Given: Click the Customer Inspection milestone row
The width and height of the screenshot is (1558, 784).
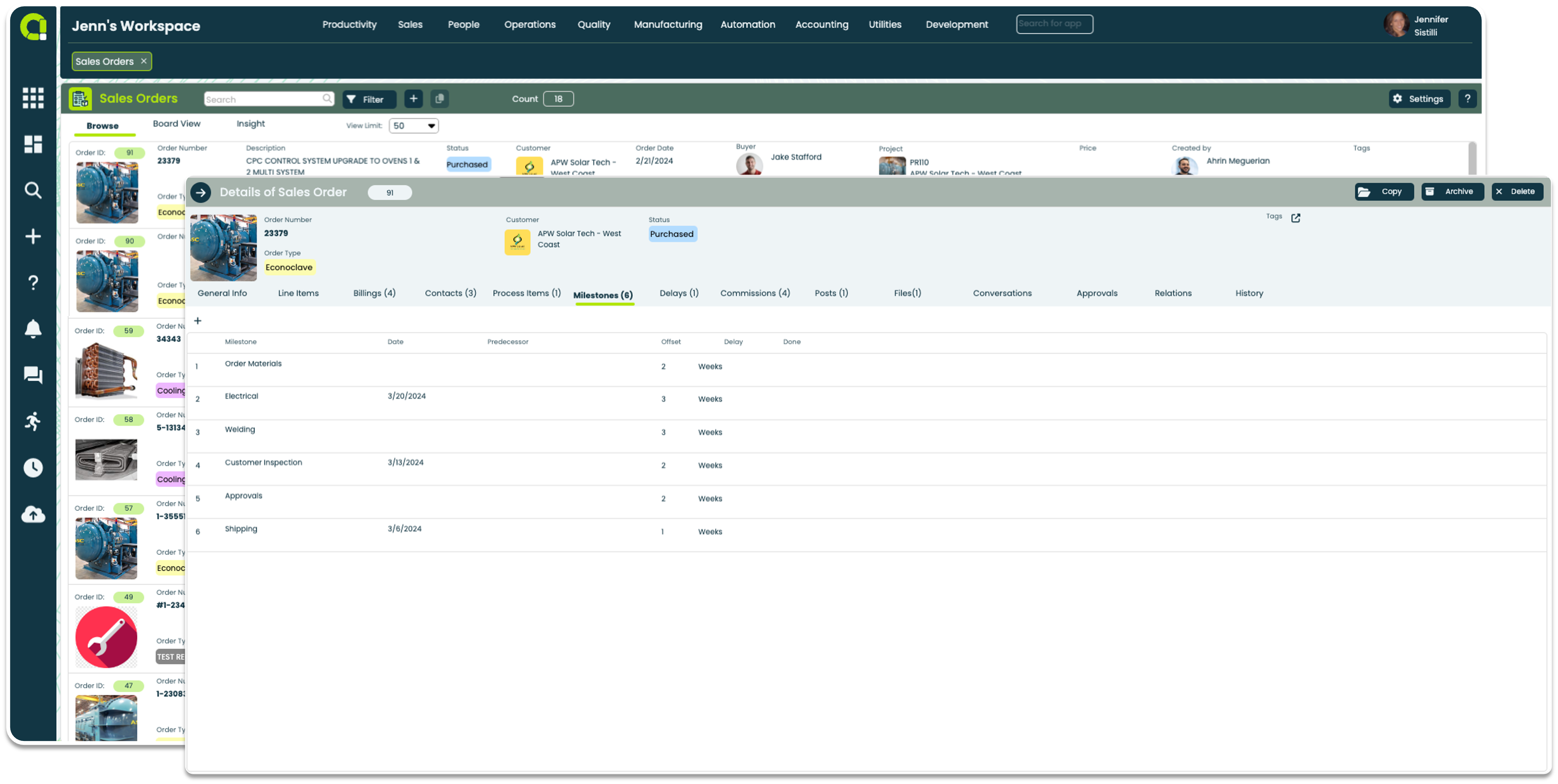Looking at the screenshot, I should [866, 469].
